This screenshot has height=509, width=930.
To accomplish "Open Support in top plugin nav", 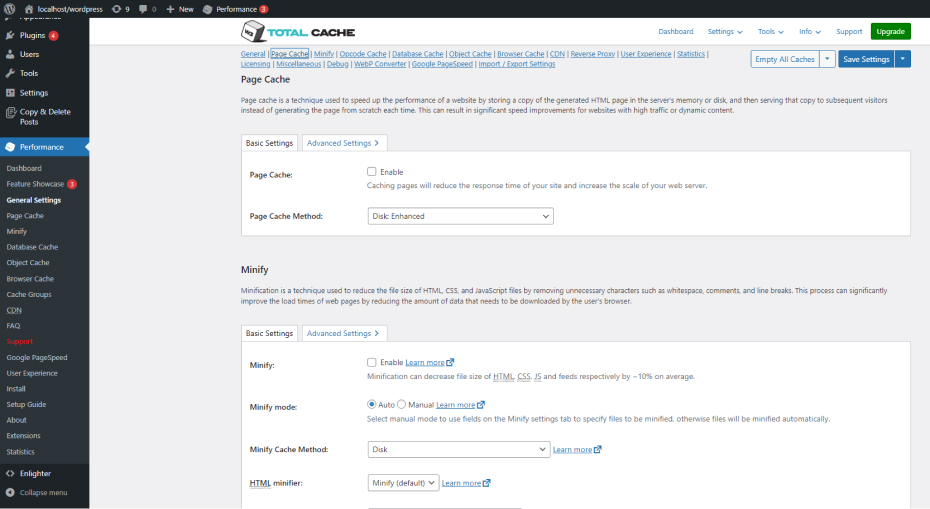I will (x=849, y=31).
